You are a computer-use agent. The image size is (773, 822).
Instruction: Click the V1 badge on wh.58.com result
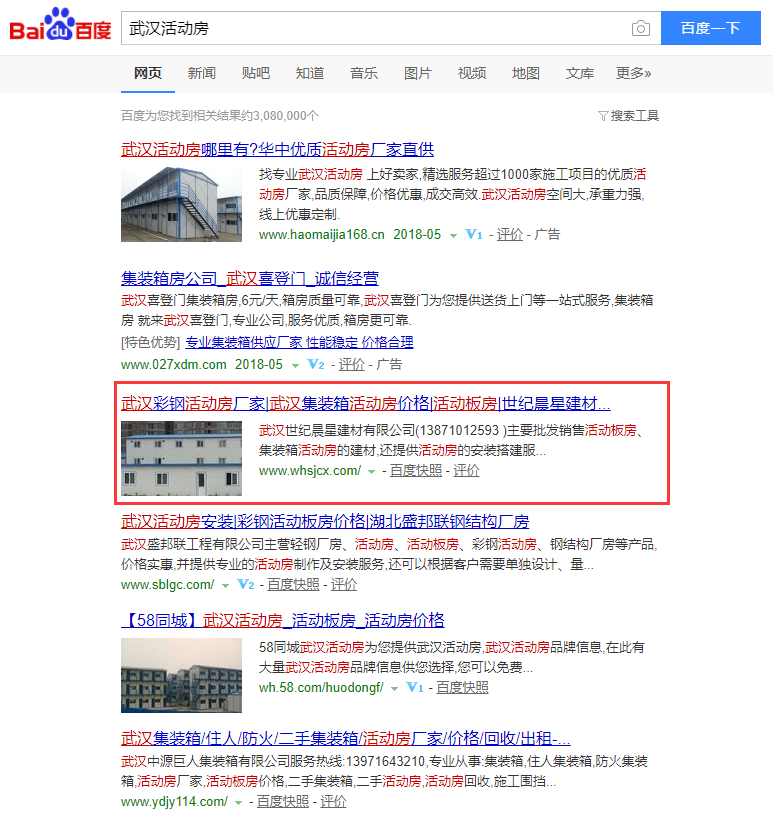pyautogui.click(x=415, y=687)
